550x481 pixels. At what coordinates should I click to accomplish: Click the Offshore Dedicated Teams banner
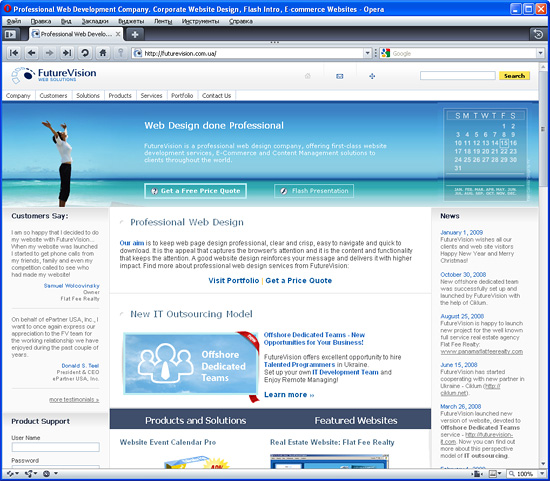coord(191,363)
